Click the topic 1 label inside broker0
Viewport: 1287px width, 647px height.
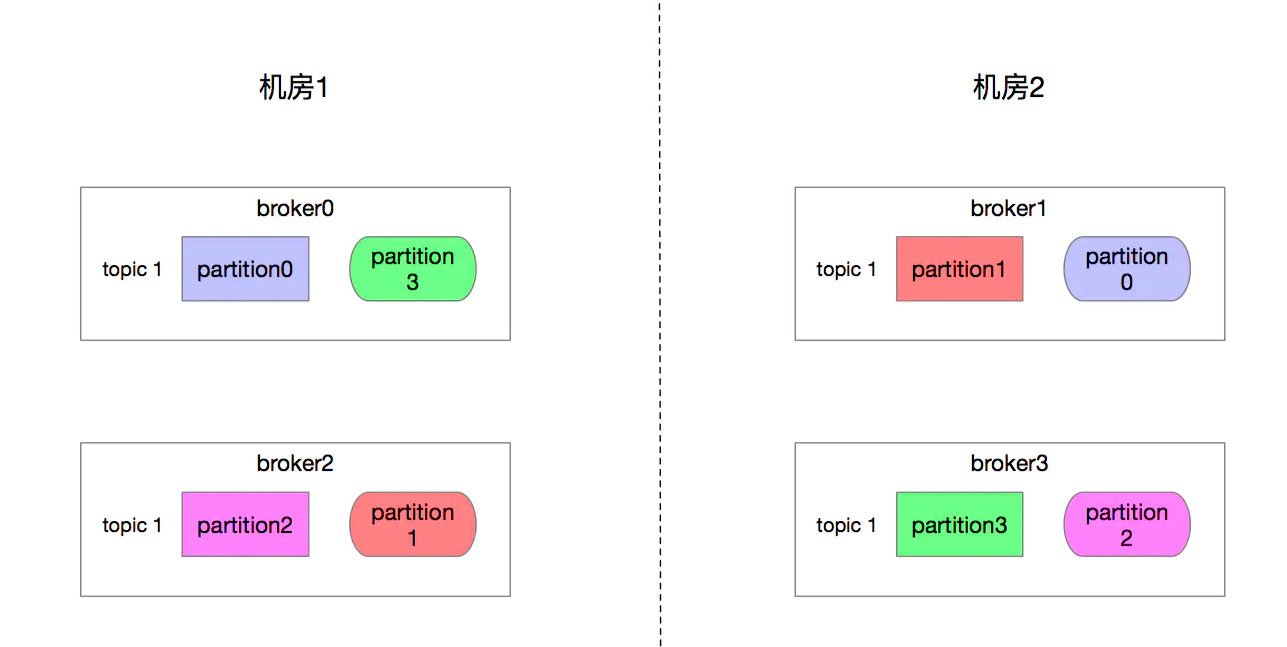[132, 269]
